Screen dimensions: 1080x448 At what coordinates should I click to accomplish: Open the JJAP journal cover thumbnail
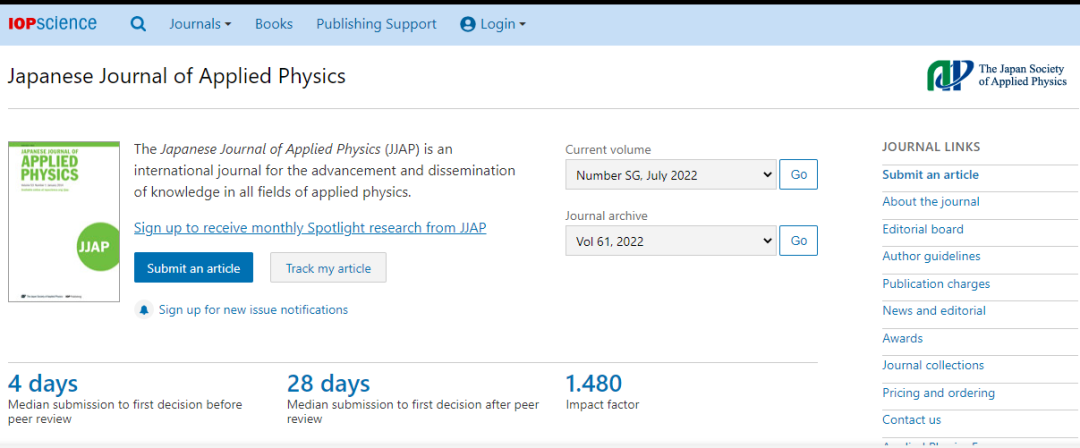click(x=64, y=221)
